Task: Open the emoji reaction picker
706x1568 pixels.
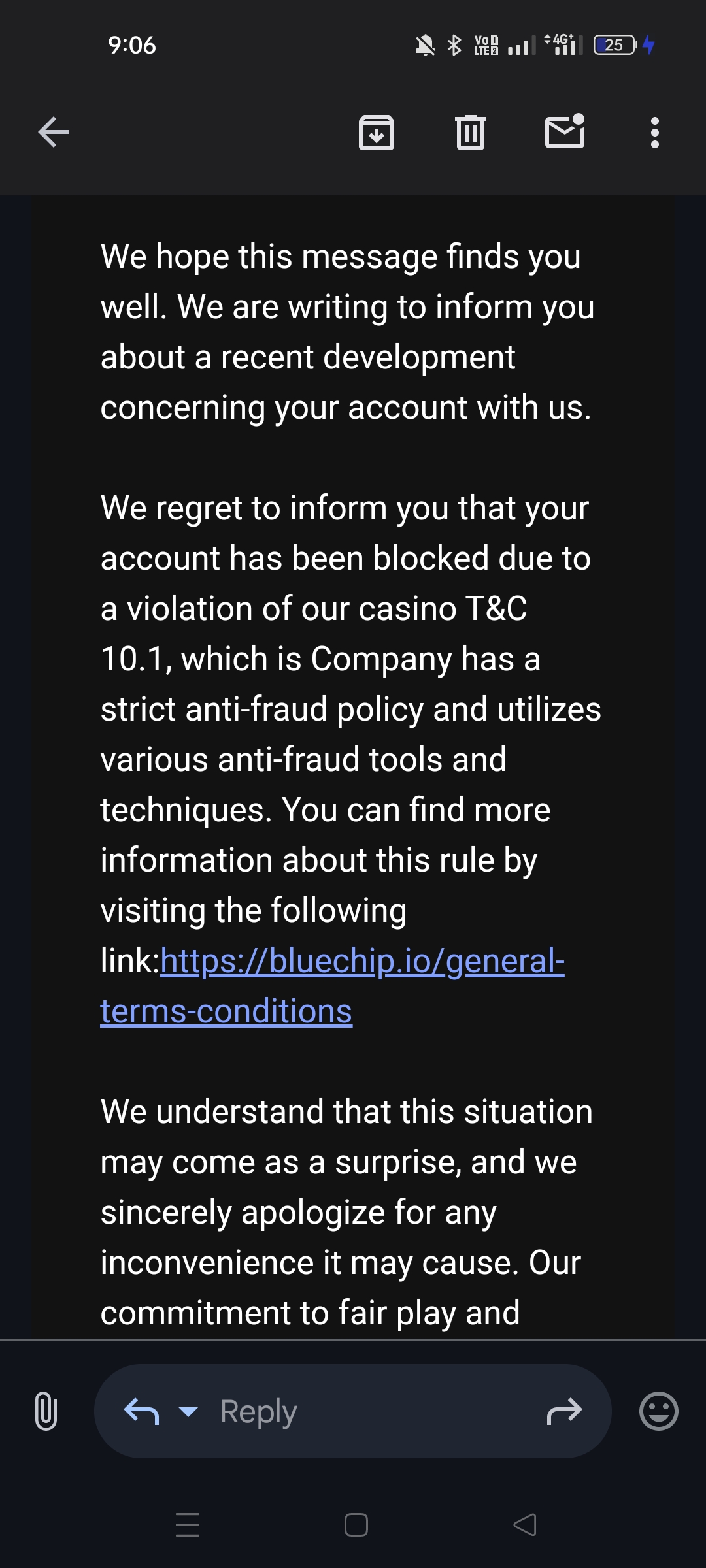Action: (658, 1411)
